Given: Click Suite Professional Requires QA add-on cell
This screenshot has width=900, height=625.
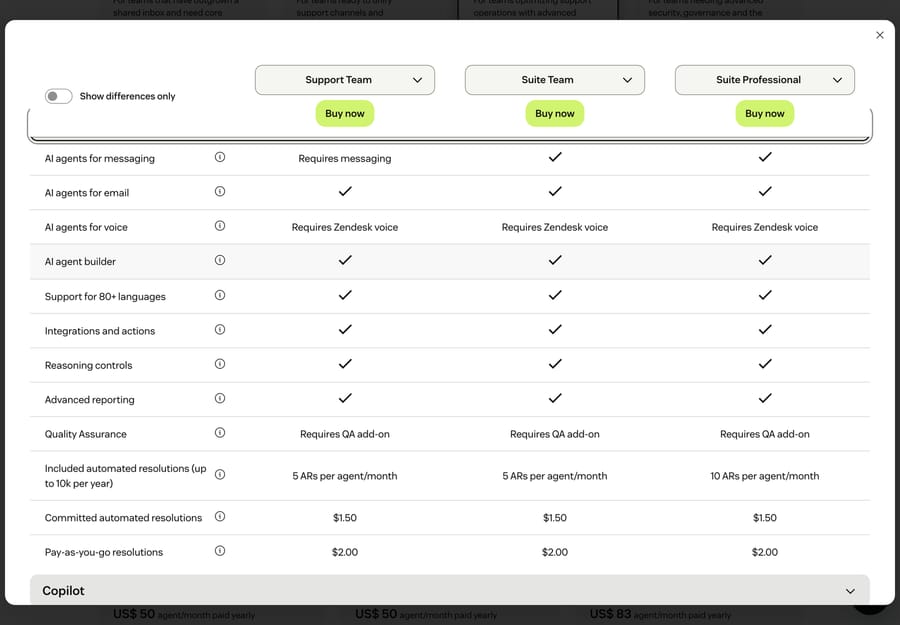Looking at the screenshot, I should [765, 434].
